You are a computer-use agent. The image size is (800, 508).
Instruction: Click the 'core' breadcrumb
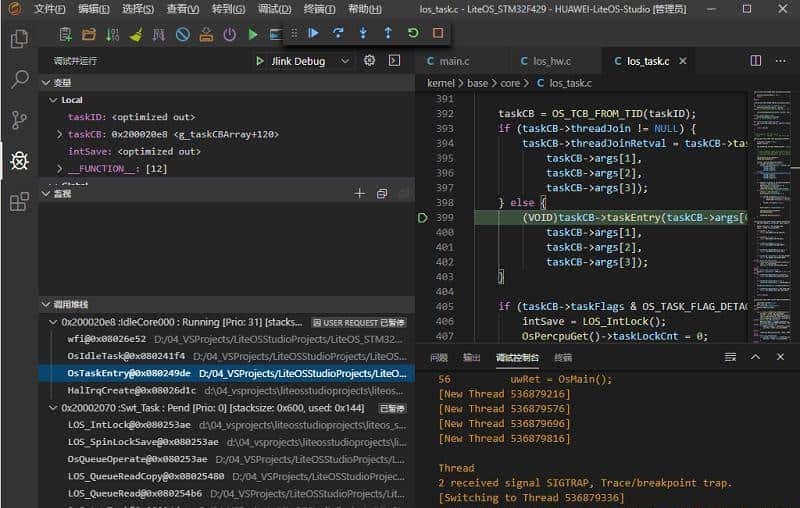click(510, 83)
